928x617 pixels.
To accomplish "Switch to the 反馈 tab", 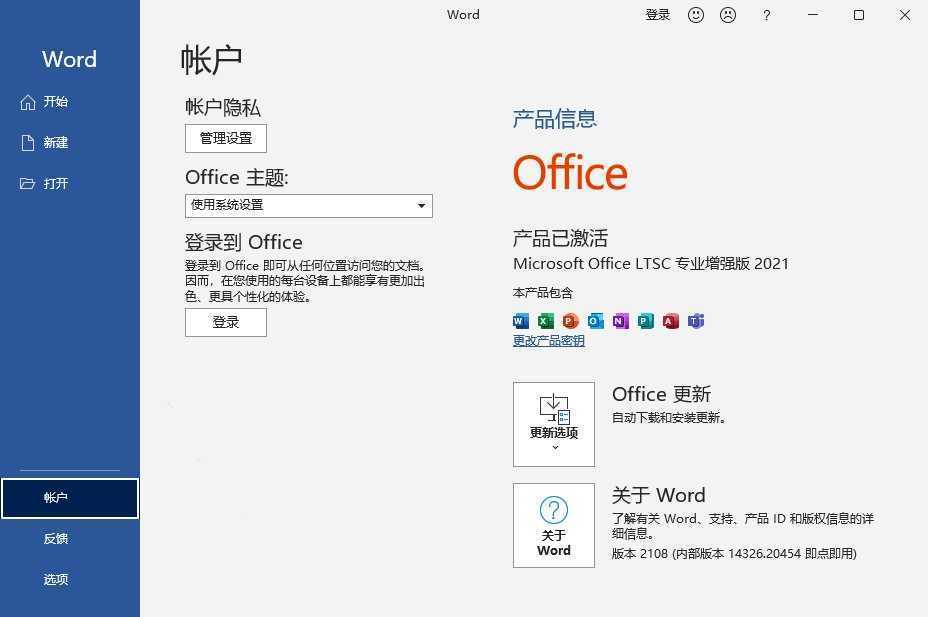I will [55, 538].
